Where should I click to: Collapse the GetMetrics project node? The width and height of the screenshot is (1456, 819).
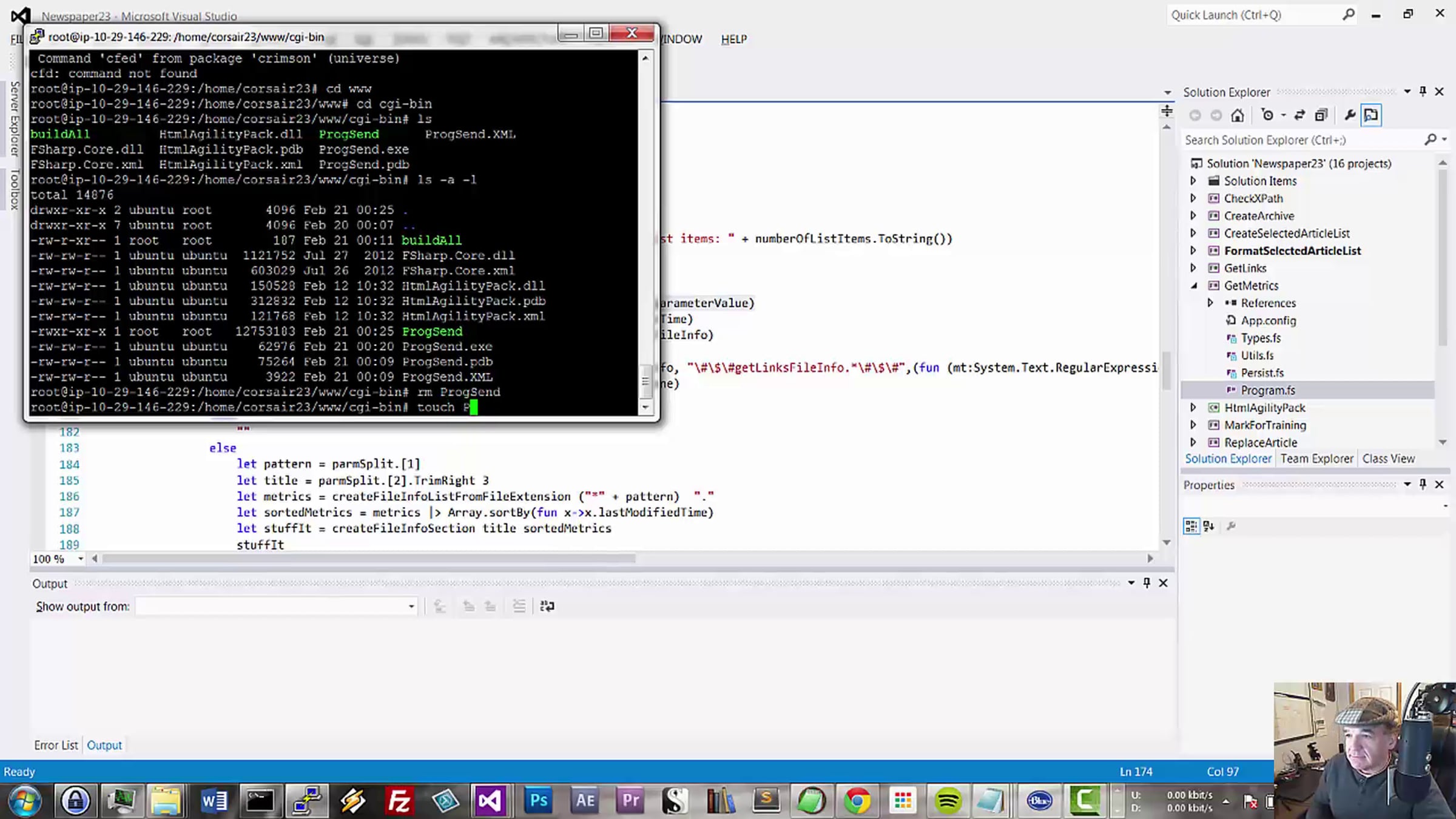pos(1193,286)
